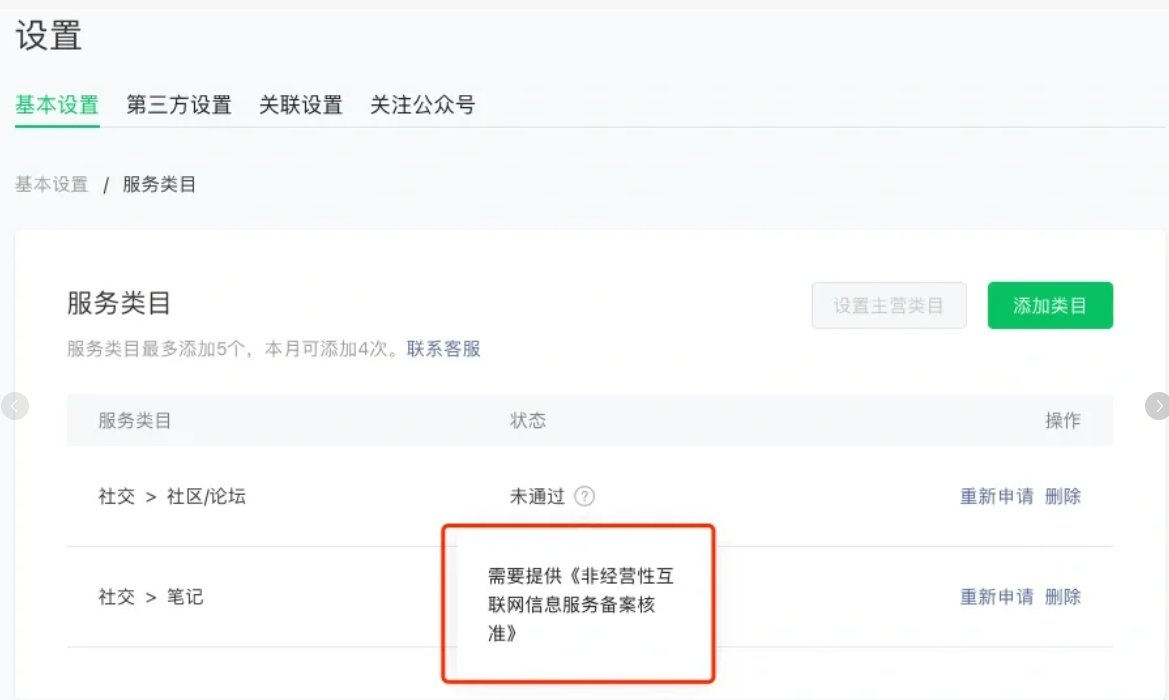Click the green 添加类目 button
This screenshot has width=1169, height=700.
pyautogui.click(x=1050, y=305)
